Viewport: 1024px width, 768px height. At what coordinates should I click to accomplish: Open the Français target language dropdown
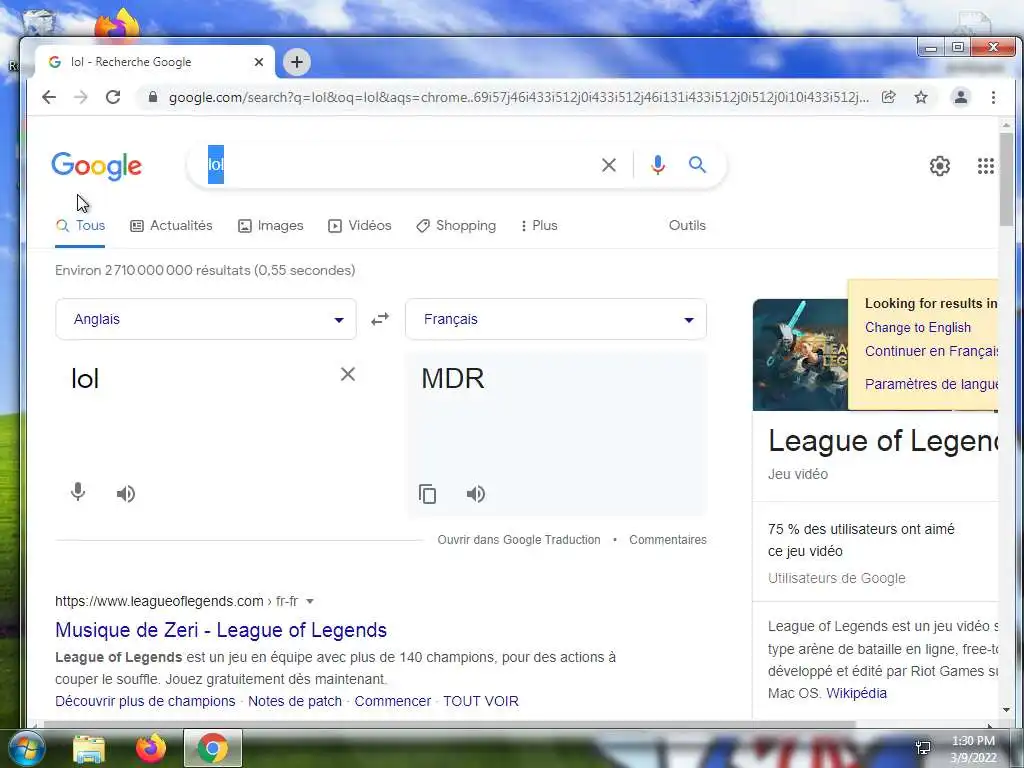click(x=556, y=319)
